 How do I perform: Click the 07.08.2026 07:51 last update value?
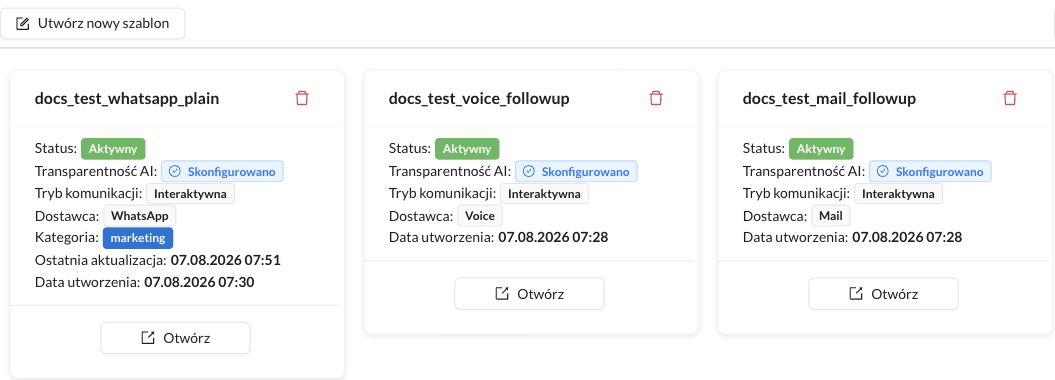point(225,260)
